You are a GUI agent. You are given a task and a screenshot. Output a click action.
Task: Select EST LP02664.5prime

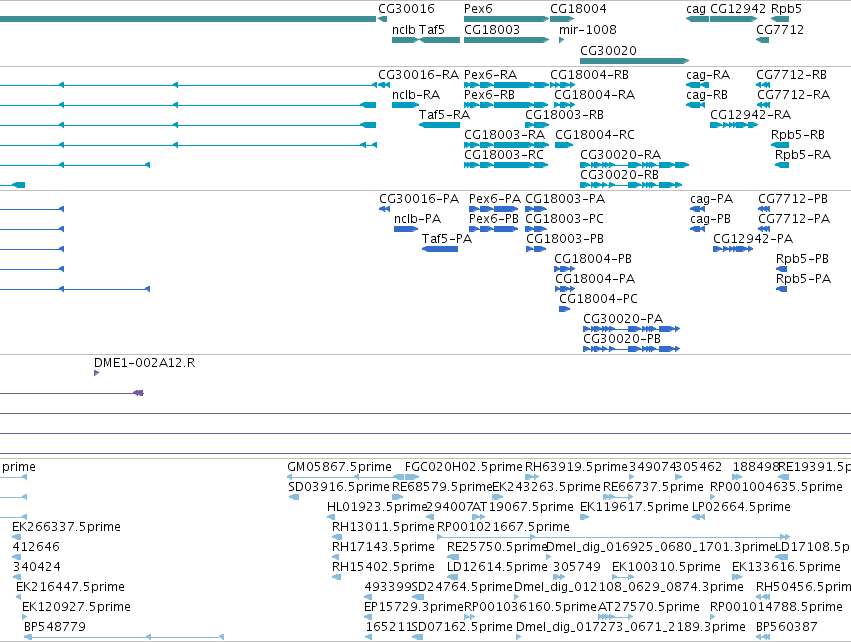(x=698, y=517)
